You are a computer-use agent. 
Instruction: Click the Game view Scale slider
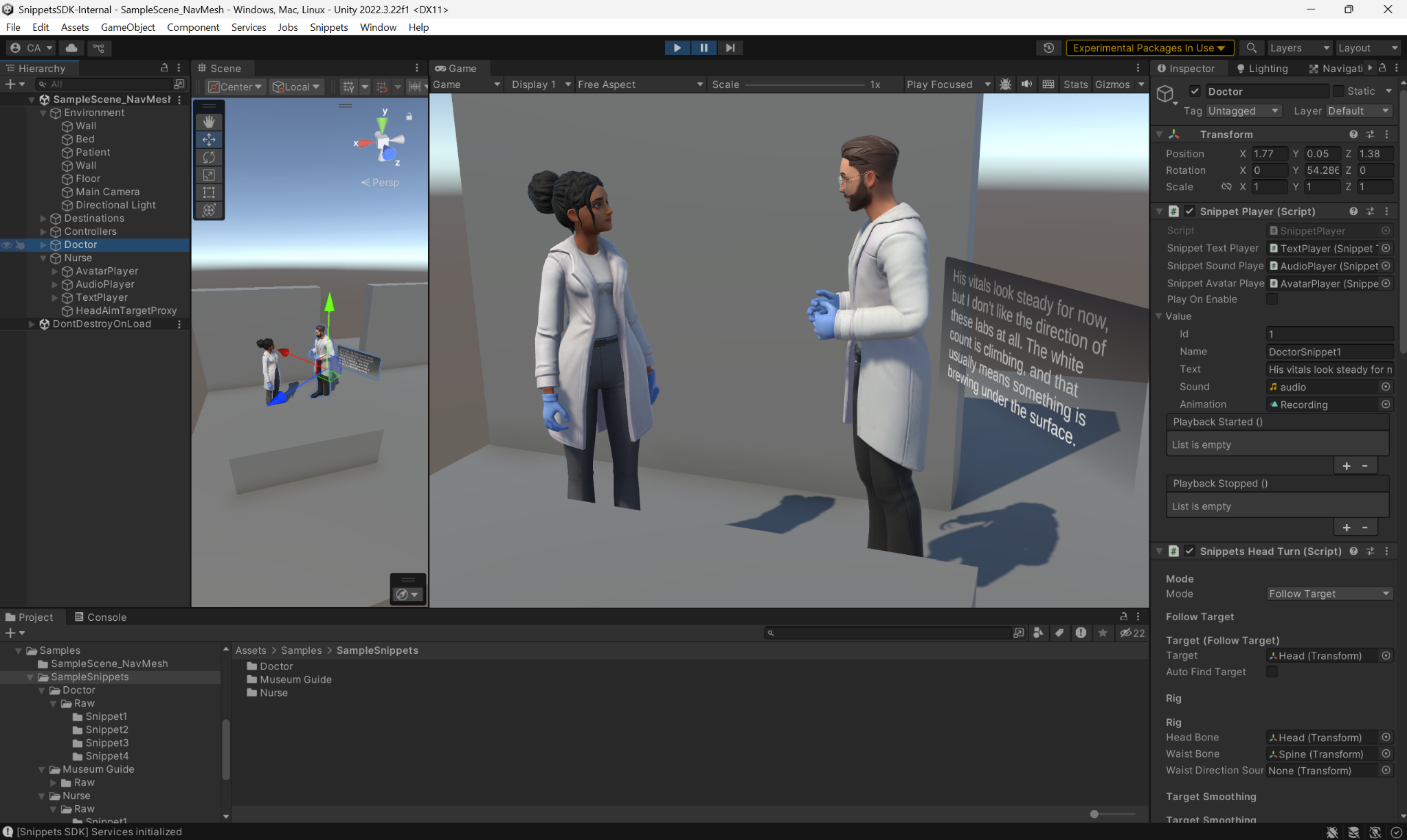804,84
